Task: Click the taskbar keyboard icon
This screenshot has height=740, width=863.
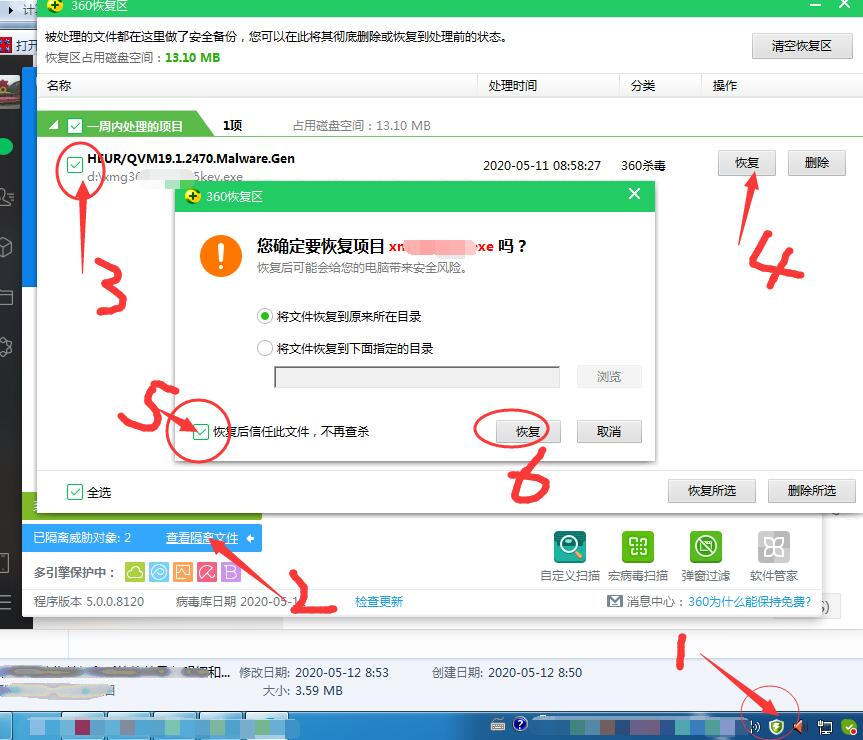Action: coord(498,725)
